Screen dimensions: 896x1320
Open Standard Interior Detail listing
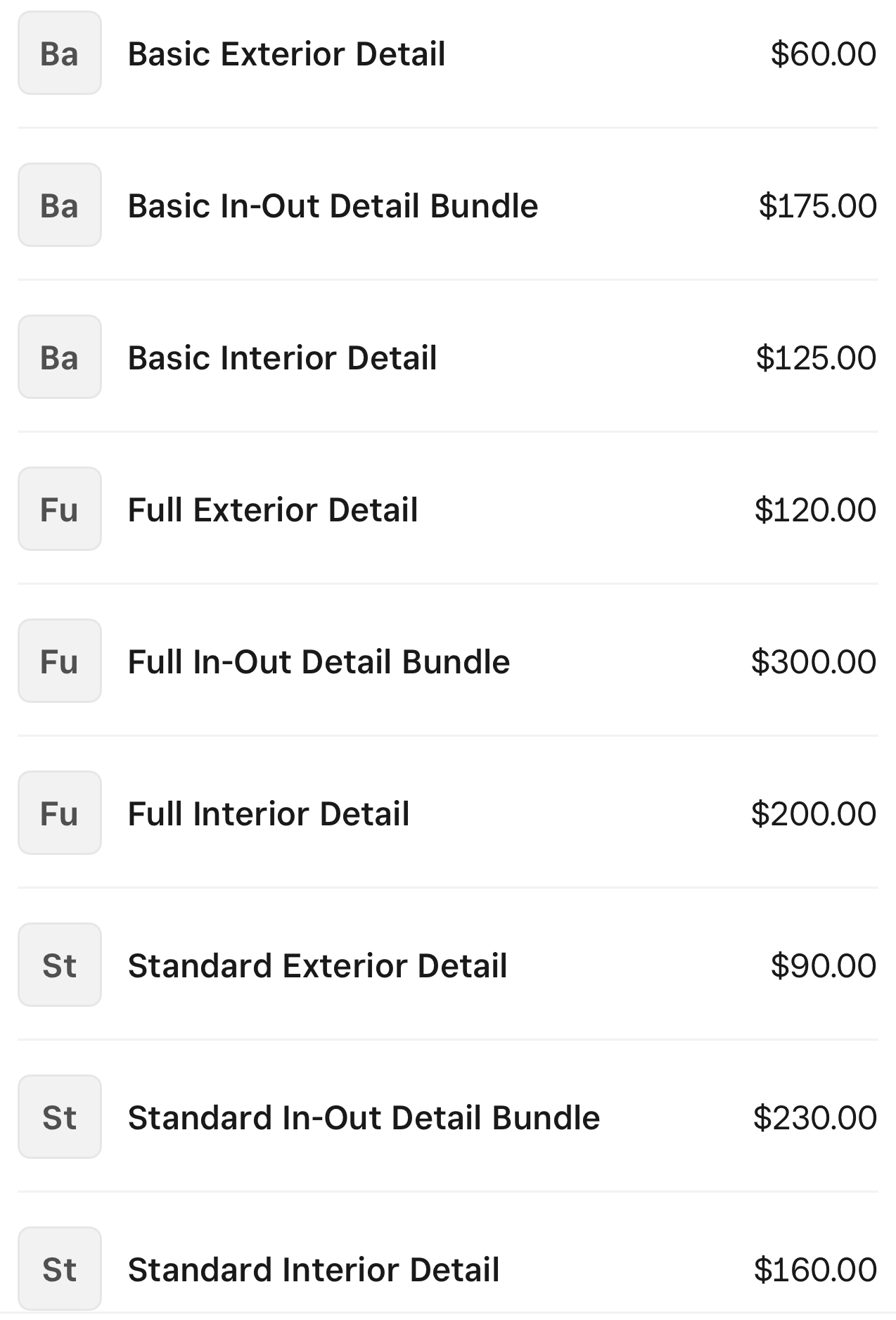point(314,1270)
